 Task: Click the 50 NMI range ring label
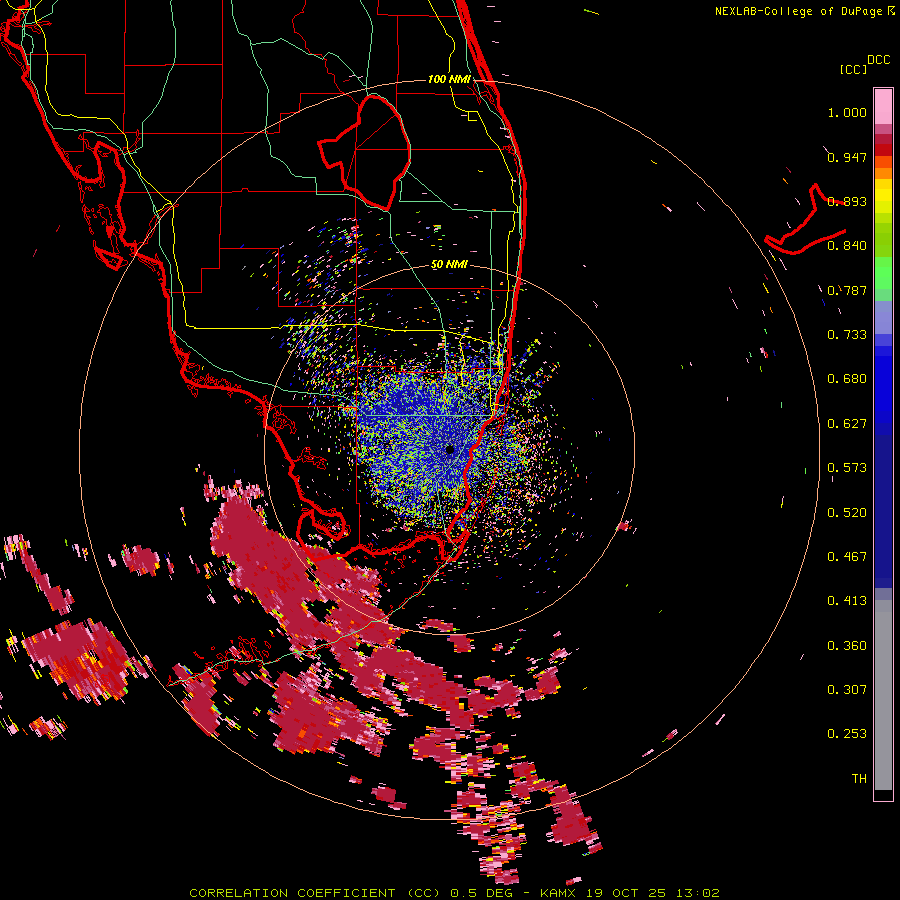coord(449,265)
